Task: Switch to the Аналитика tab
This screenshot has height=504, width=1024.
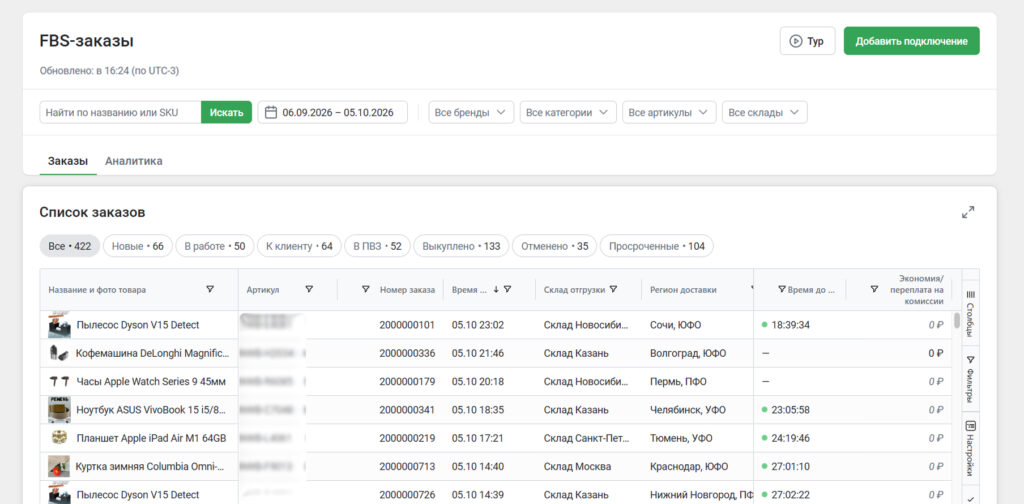Action: point(134,161)
